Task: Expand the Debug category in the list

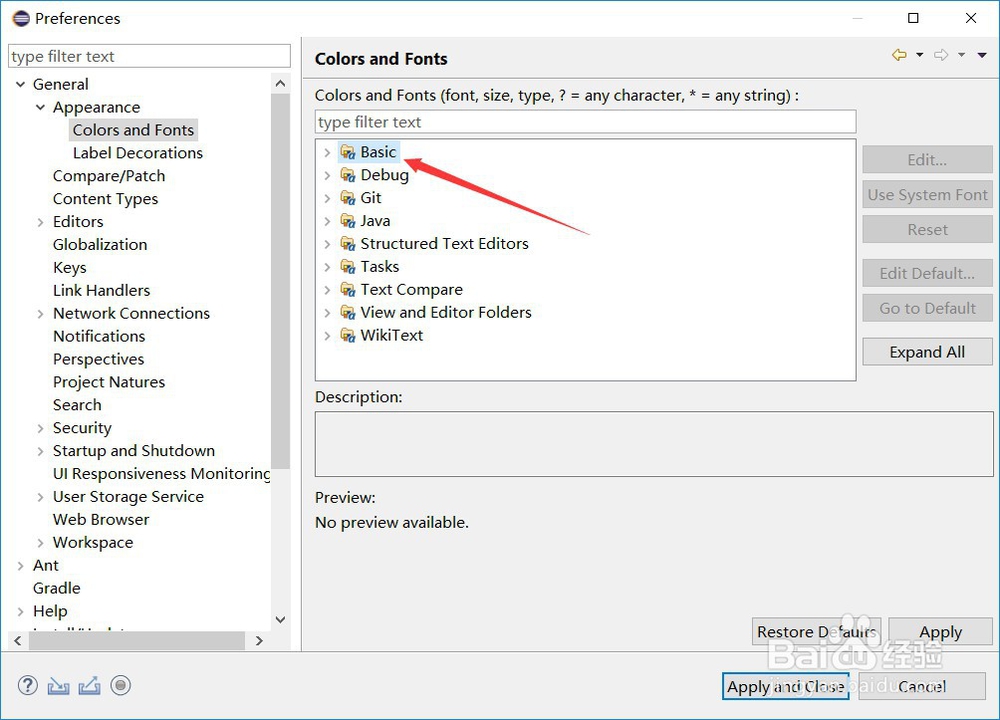Action: click(327, 175)
